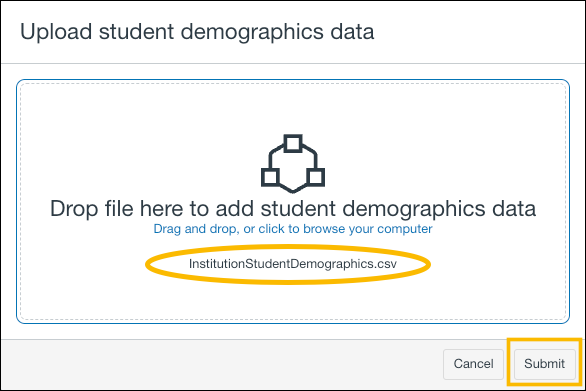Click the network upload icon in the drop zone

coord(293,163)
